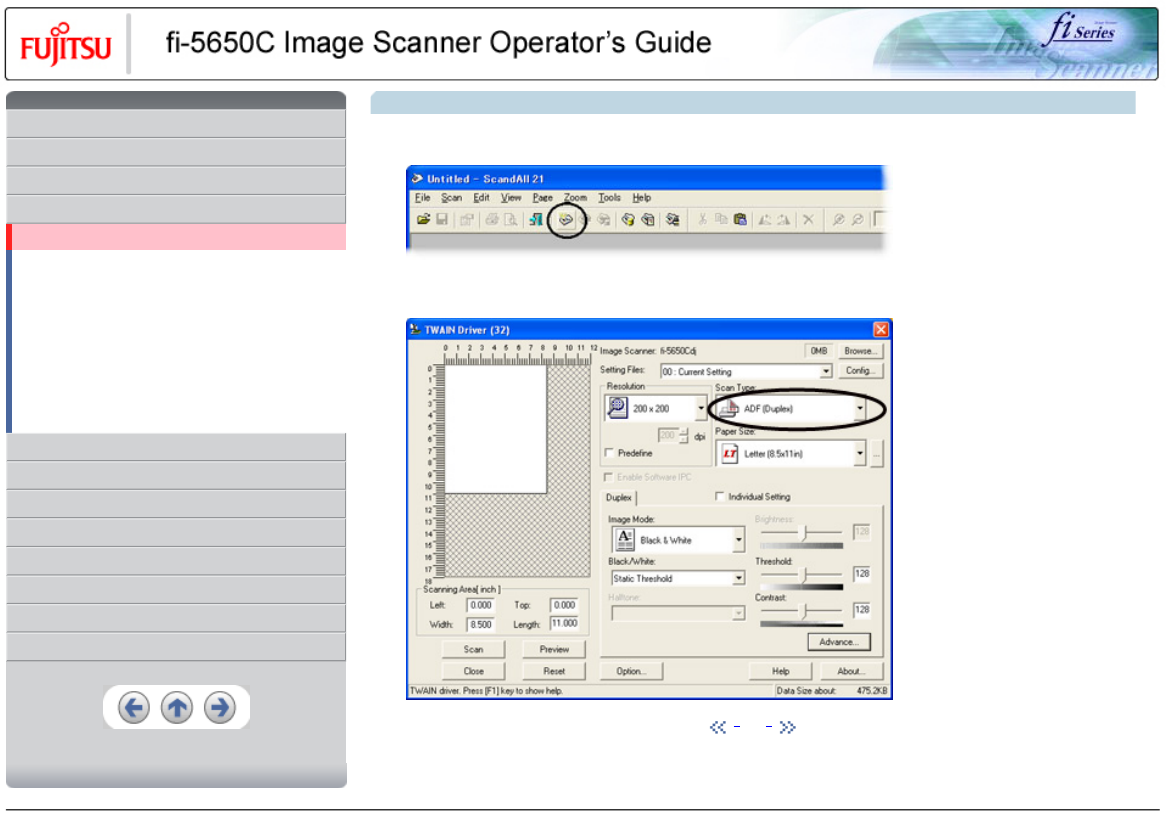Click the Top input field
1166x813 pixels.
point(564,605)
